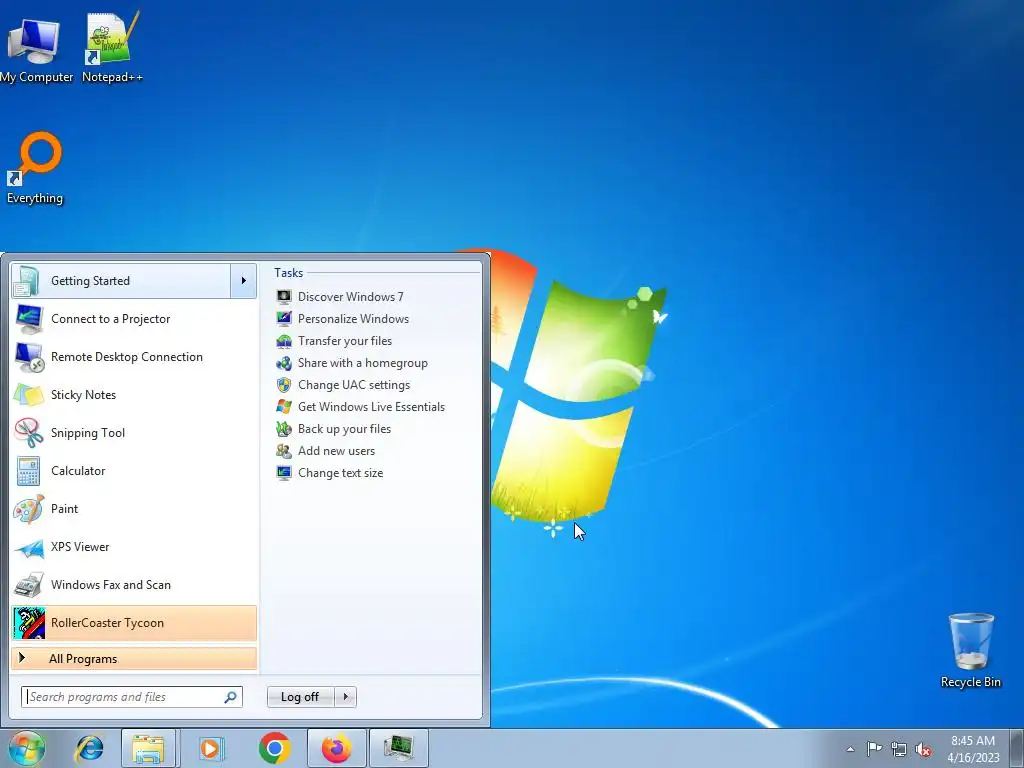Click the Connect to a Projector icon
This screenshot has height=768, width=1024.
[29, 319]
